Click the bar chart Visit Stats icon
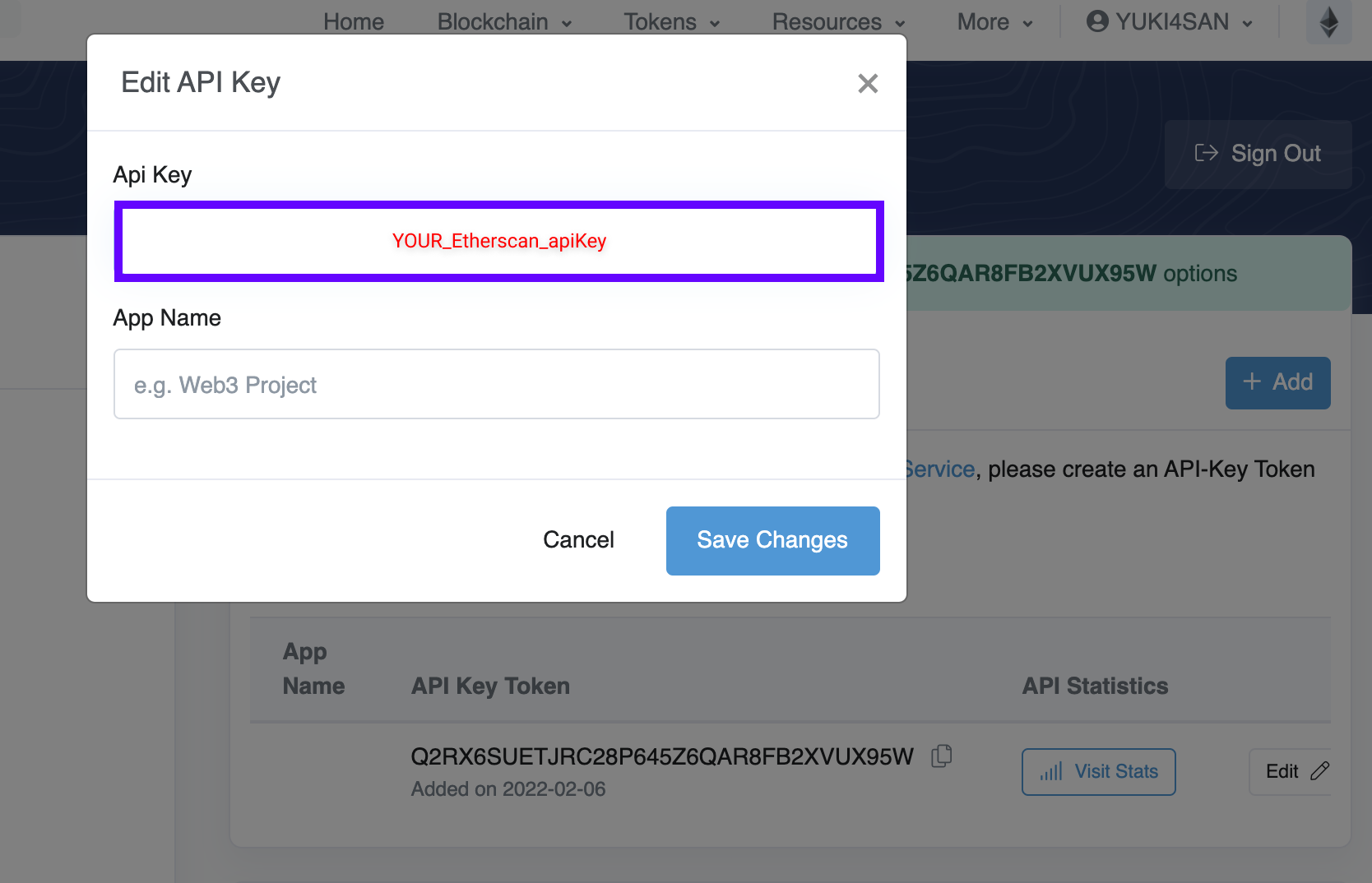The image size is (1372, 883). pyautogui.click(x=1051, y=772)
